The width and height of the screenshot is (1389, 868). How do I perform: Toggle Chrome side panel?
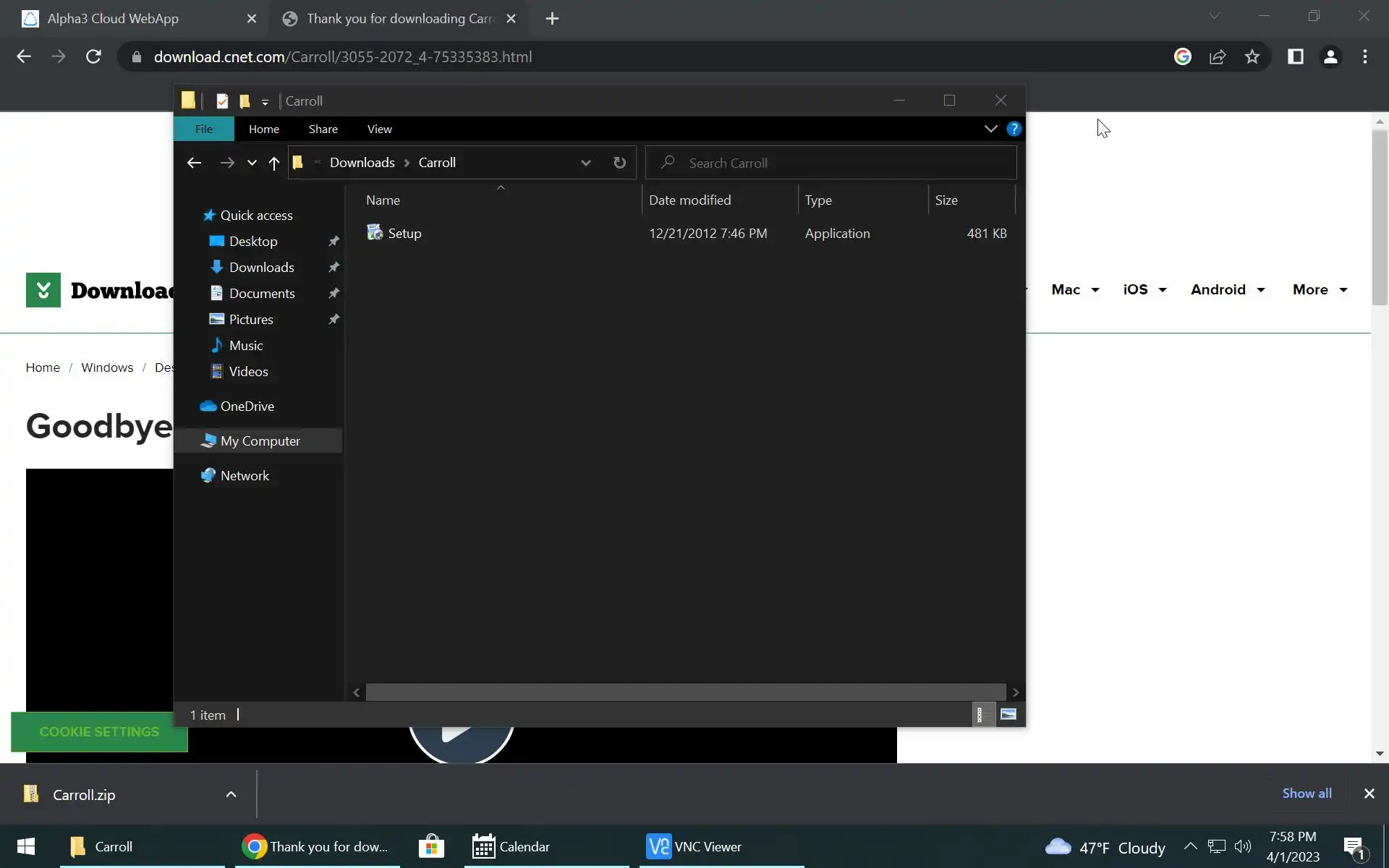pos(1295,57)
